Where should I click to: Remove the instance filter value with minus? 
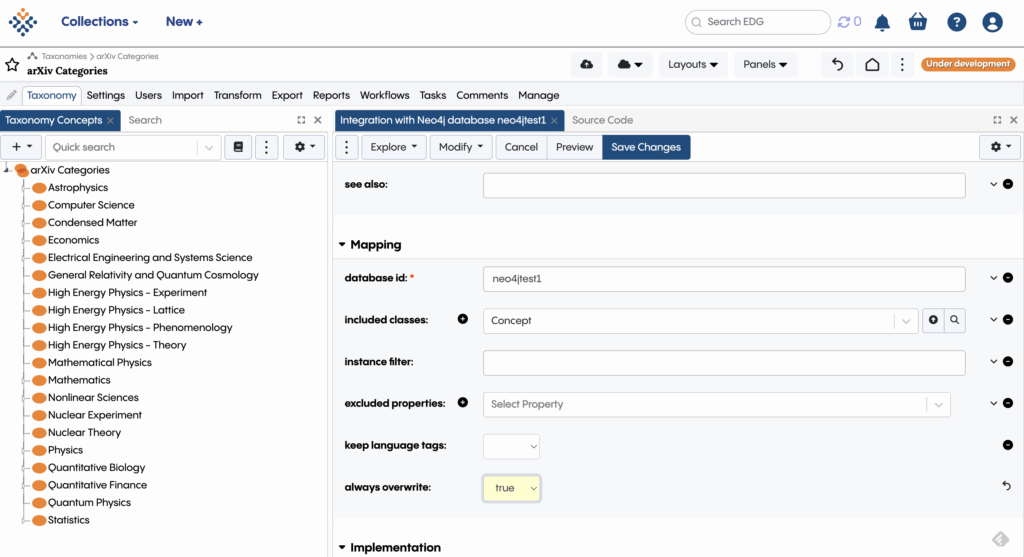coord(1007,362)
